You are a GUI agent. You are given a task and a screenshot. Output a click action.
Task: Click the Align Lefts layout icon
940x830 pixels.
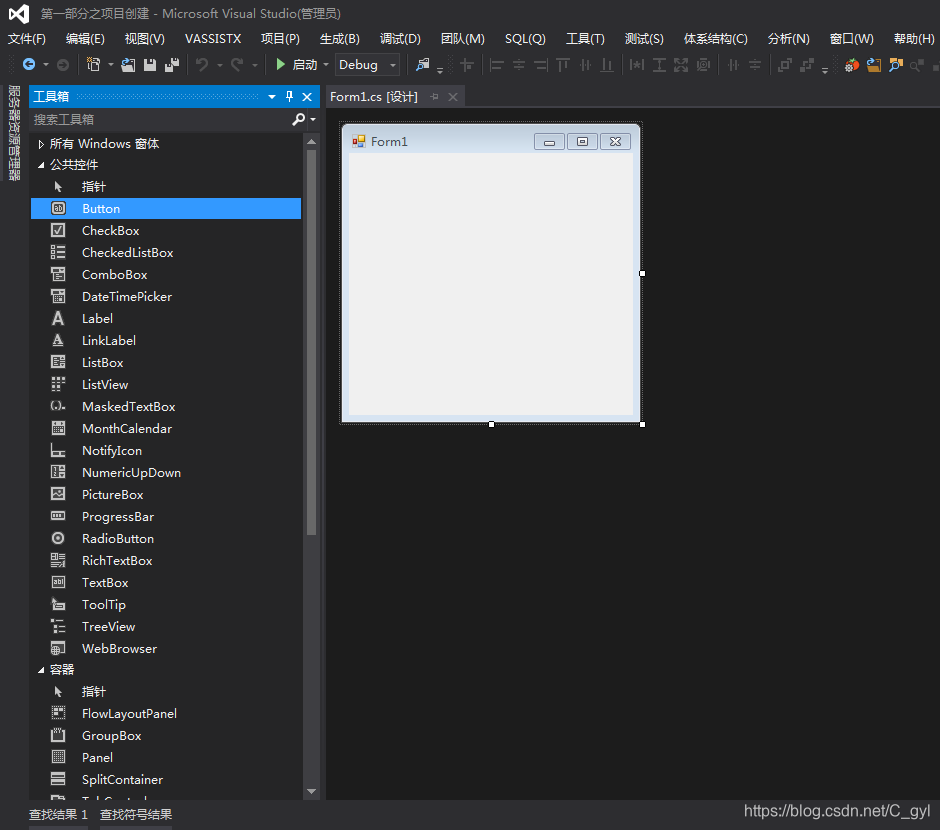pyautogui.click(x=496, y=65)
